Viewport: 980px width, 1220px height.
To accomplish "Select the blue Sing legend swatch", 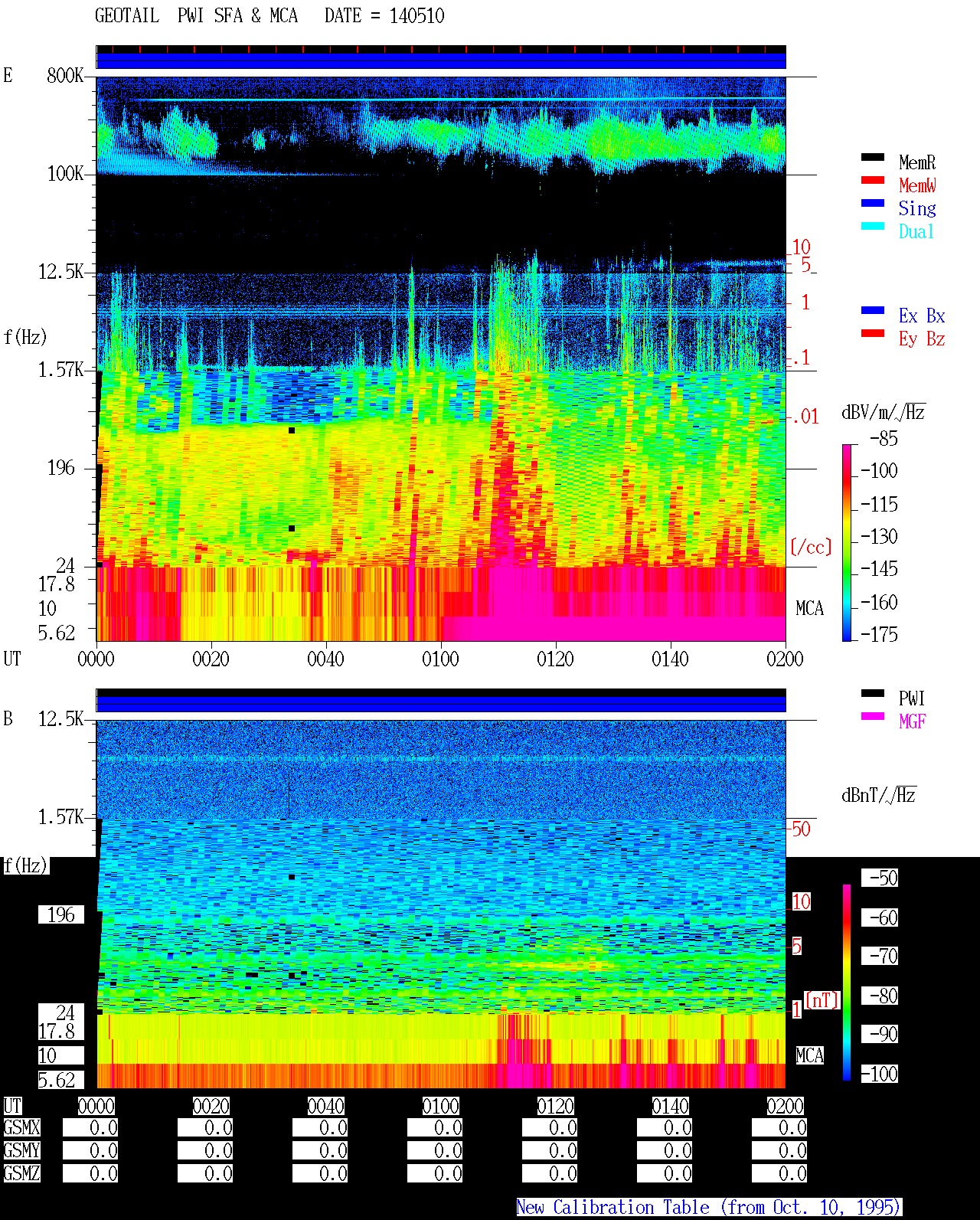I will [x=873, y=204].
